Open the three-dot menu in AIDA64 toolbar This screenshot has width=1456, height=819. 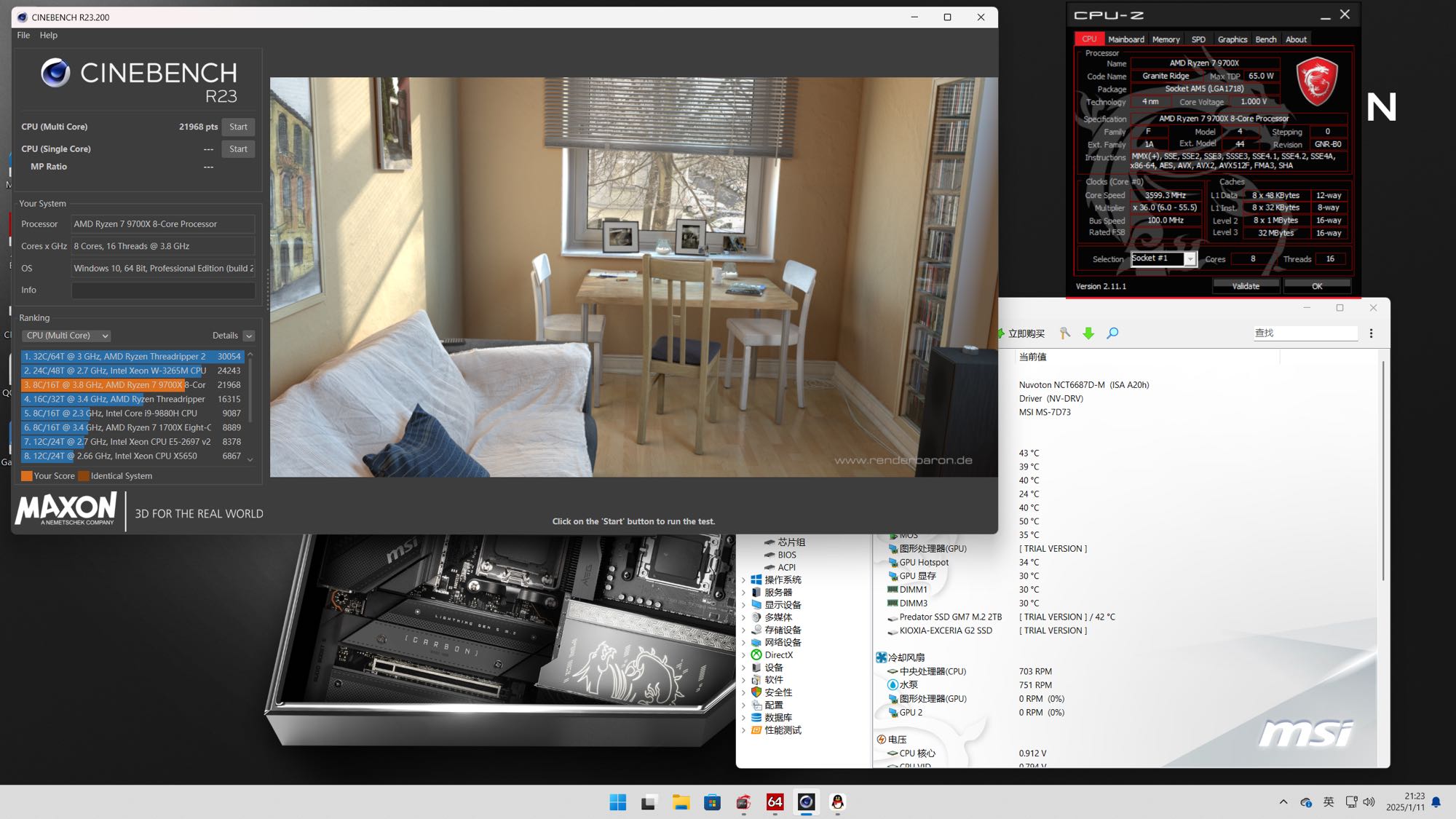(x=1371, y=333)
